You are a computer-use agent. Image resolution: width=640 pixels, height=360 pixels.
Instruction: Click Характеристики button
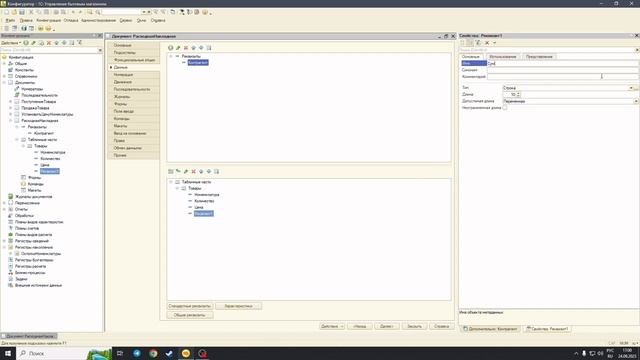coord(238,306)
